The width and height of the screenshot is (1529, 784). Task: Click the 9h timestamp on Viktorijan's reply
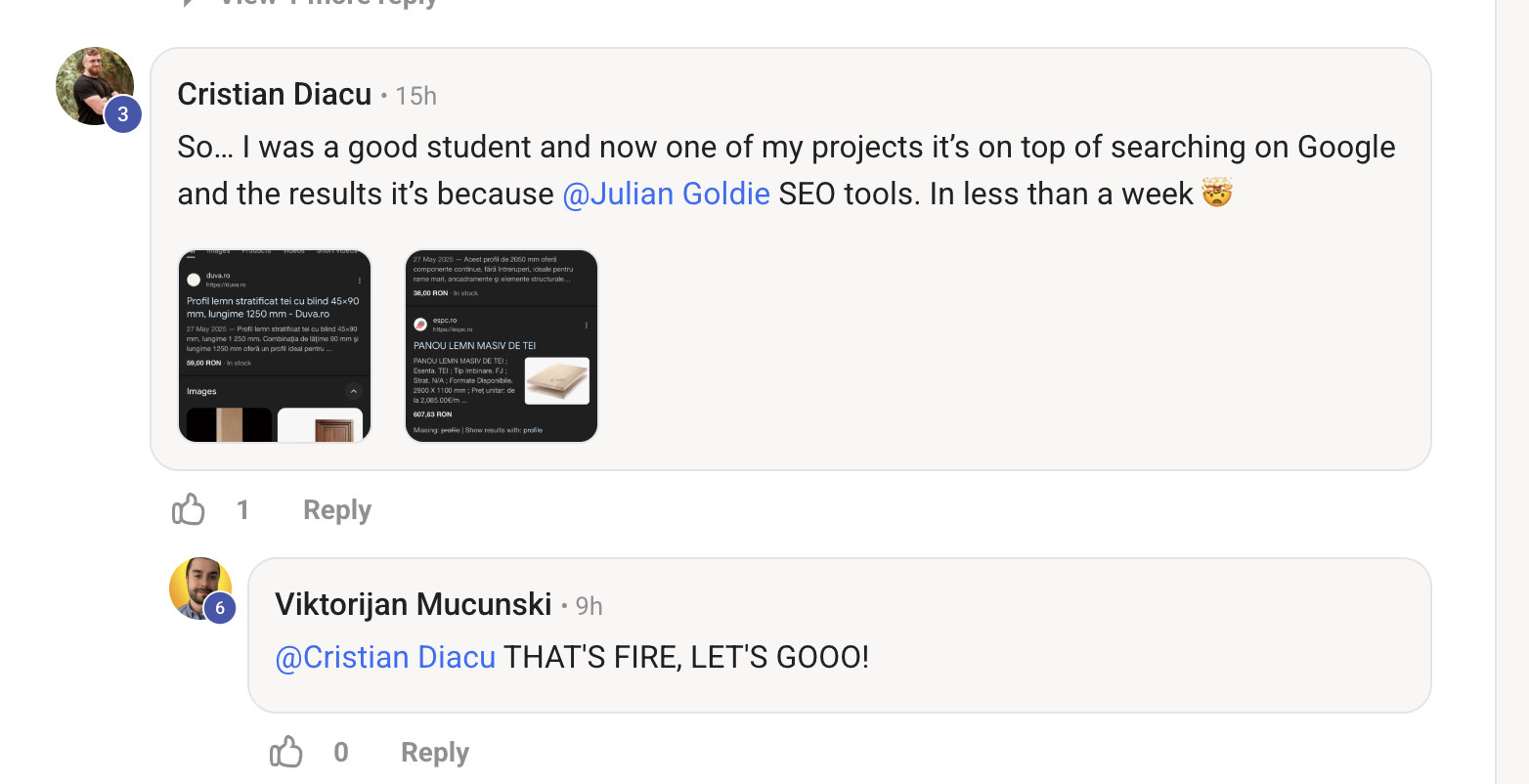[590, 606]
